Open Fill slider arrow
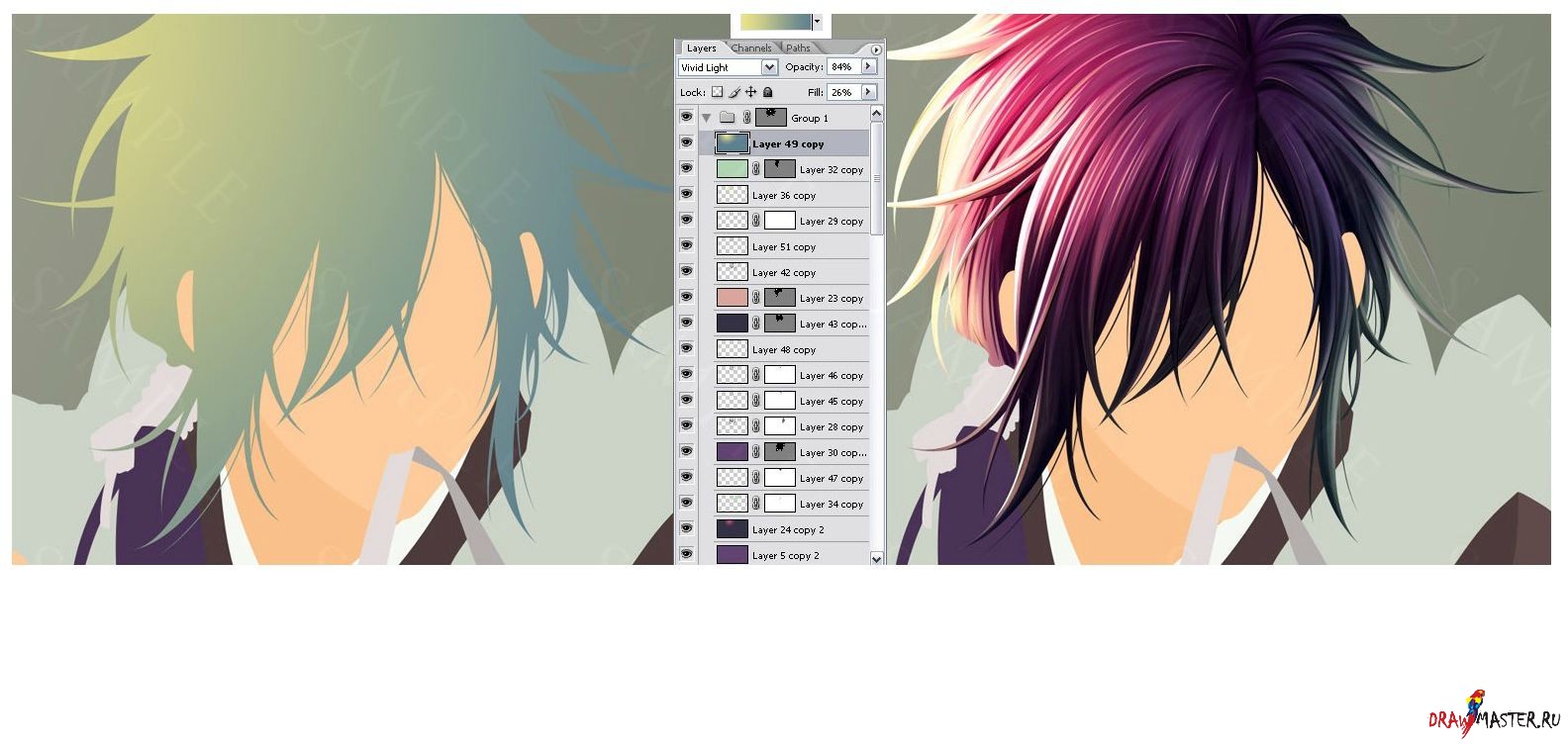 point(869,92)
